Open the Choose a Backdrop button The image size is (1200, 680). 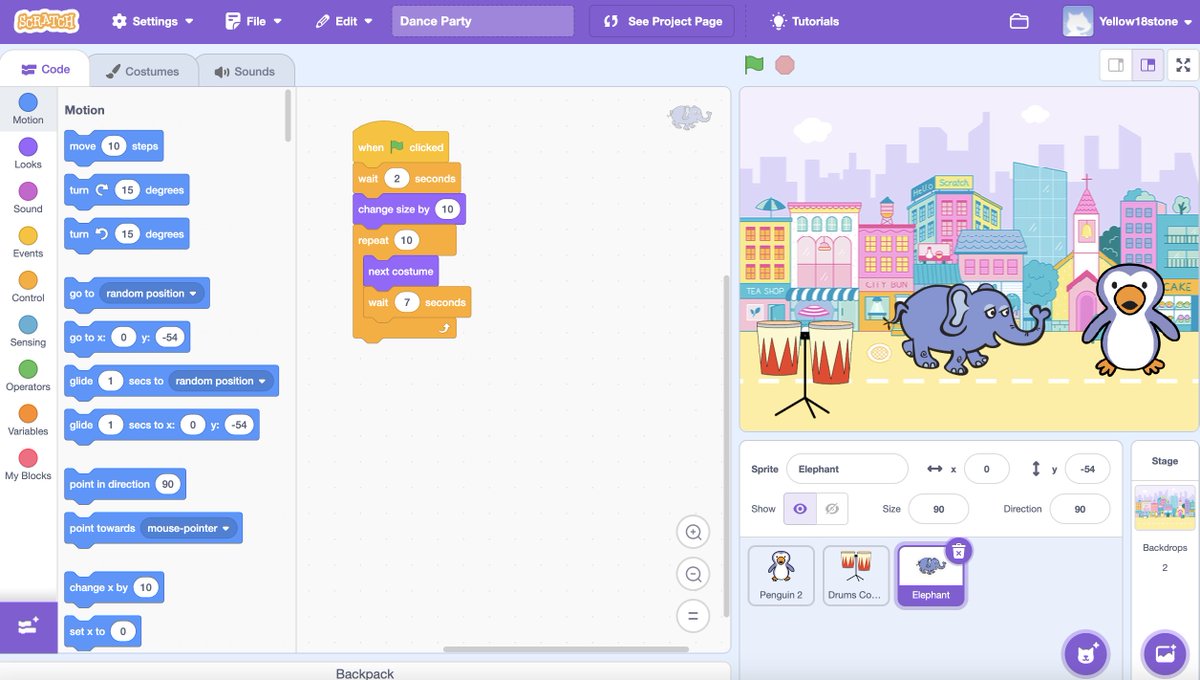click(x=1165, y=654)
